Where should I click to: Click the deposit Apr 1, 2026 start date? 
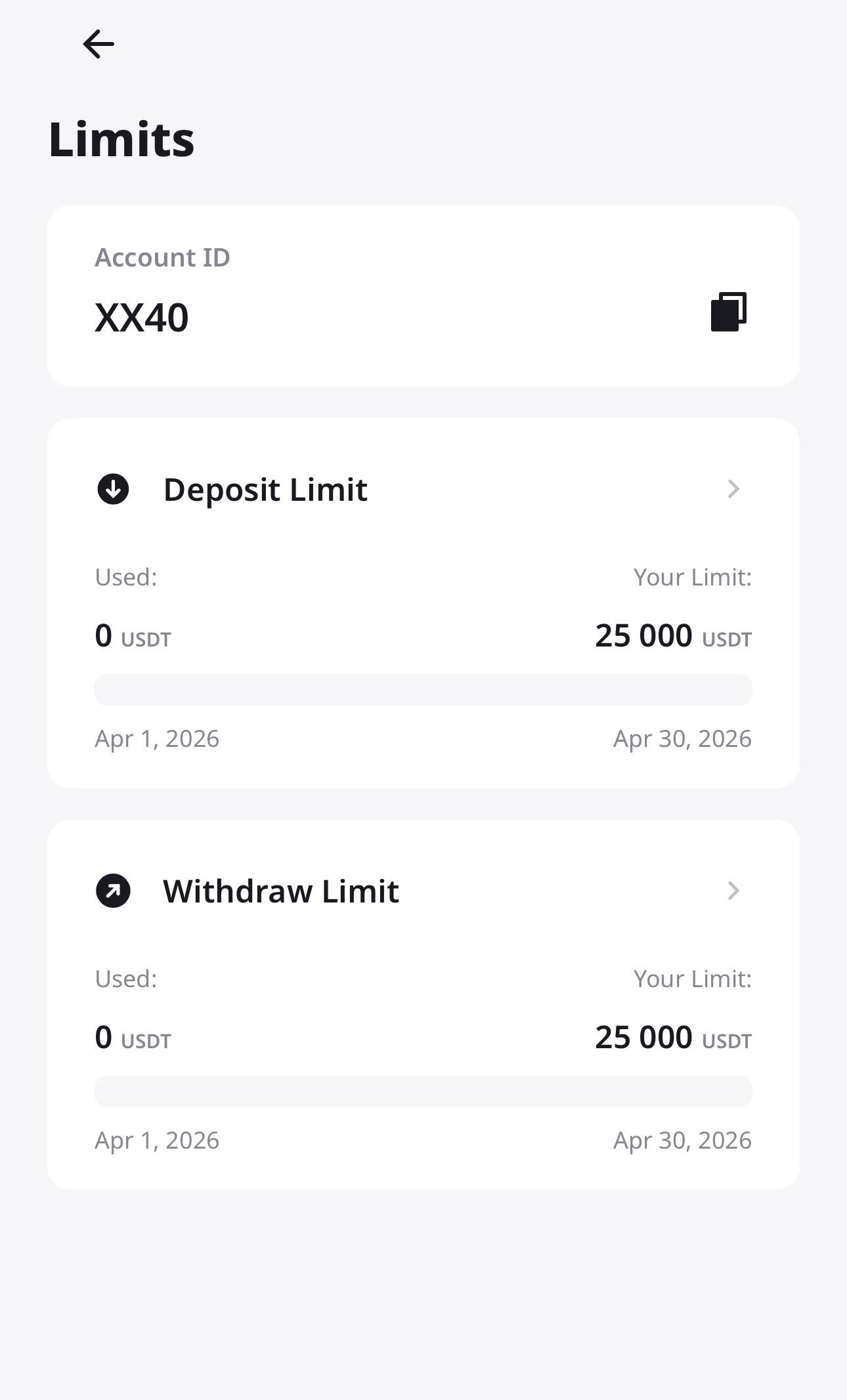[157, 738]
